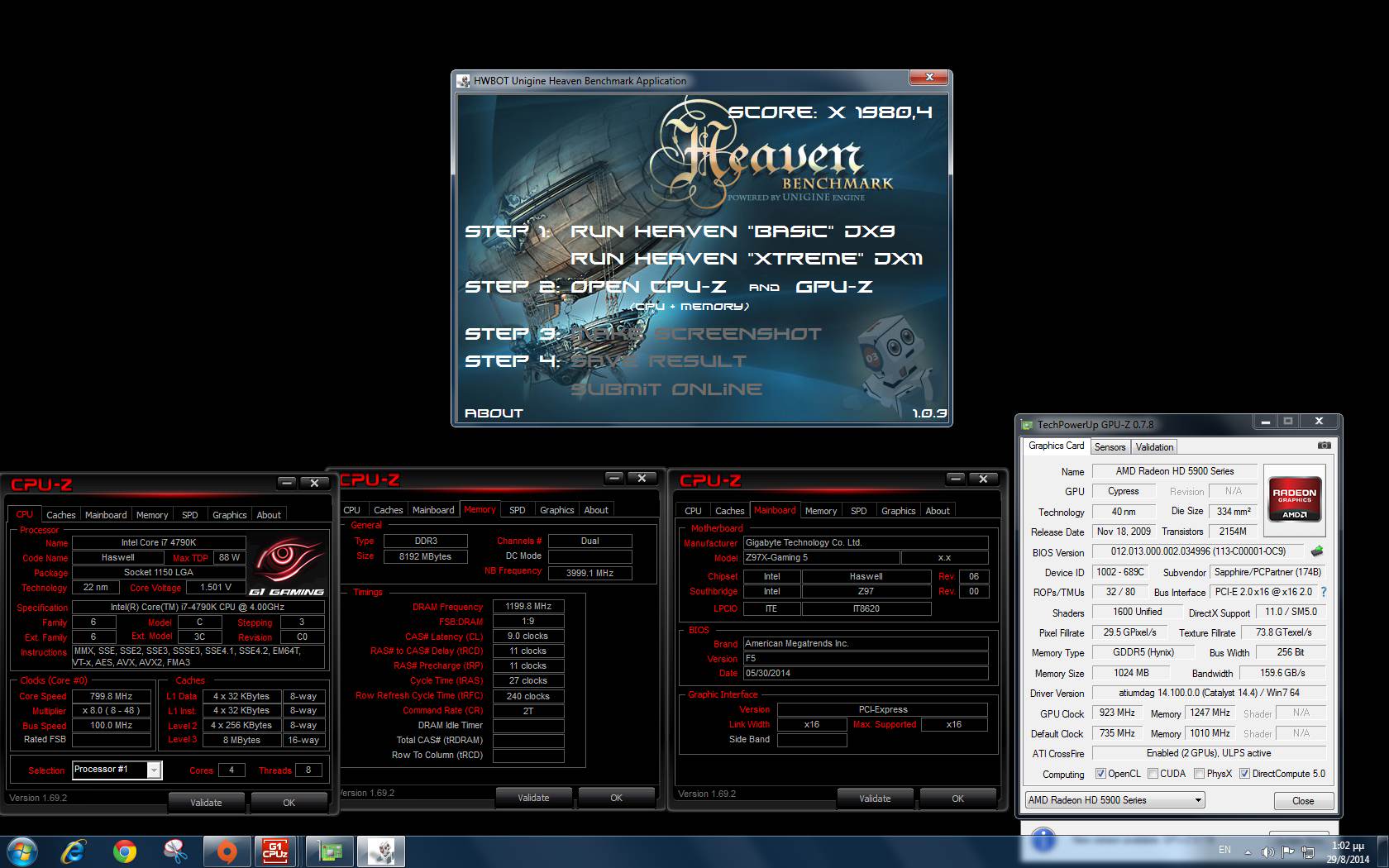Click Take Screenshot in Heaven step 3
The image size is (1389, 868).
696,334
